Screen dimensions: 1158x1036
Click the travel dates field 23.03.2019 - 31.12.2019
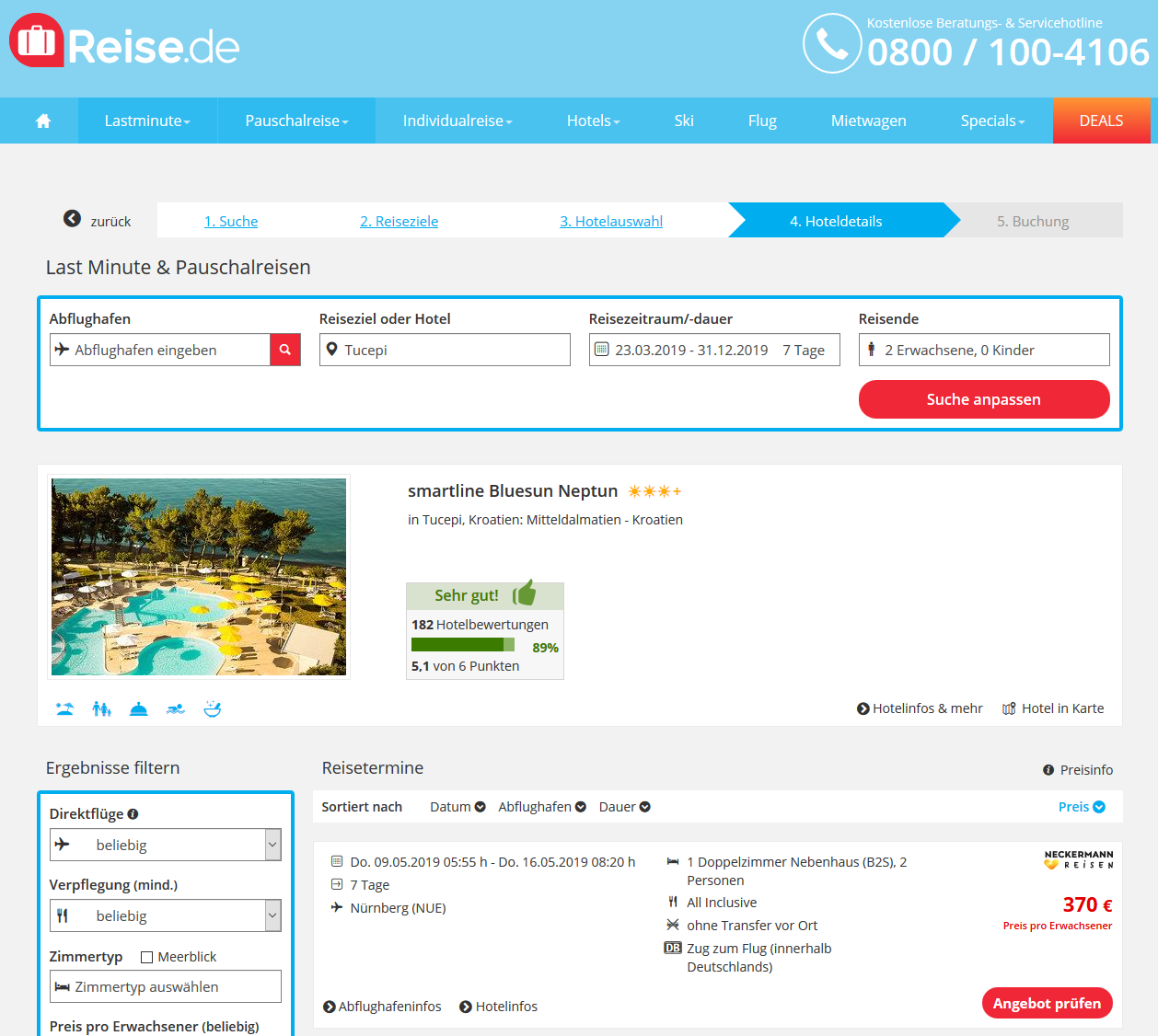(714, 350)
